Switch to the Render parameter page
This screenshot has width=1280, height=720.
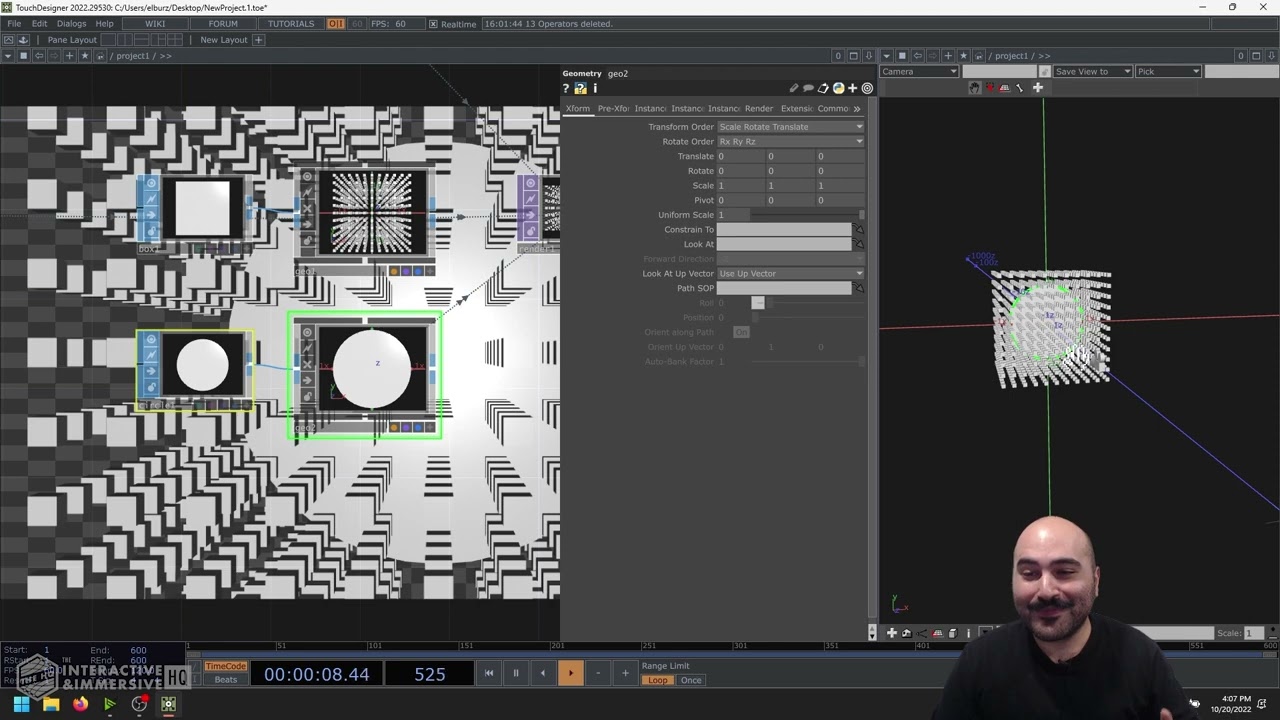(x=759, y=108)
